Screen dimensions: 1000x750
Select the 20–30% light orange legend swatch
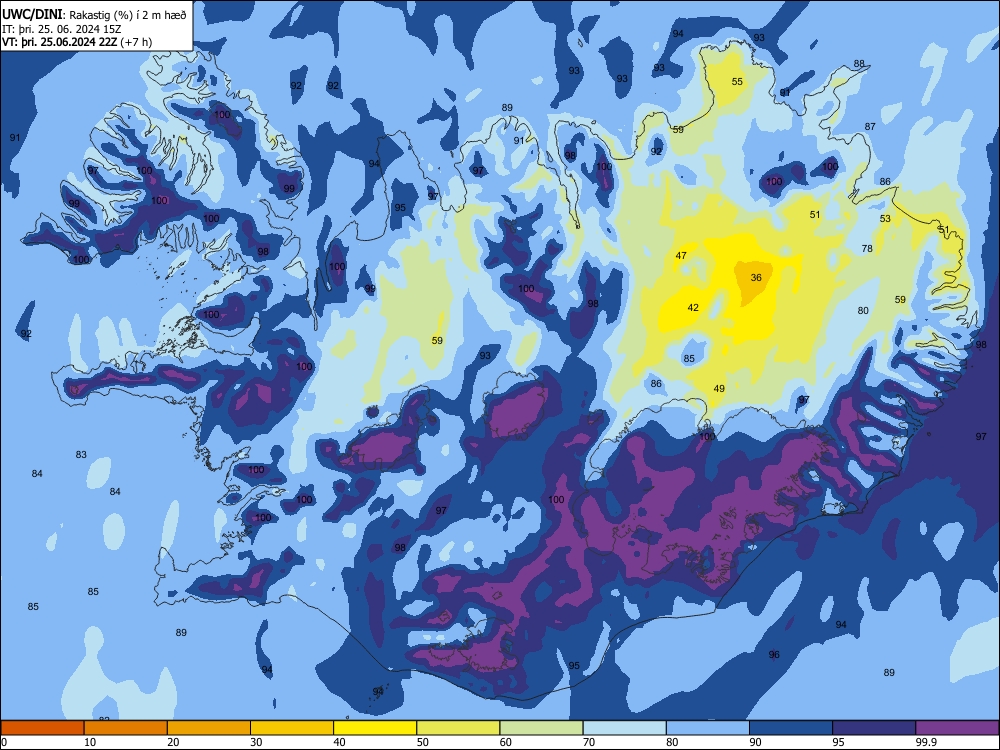(x=209, y=728)
